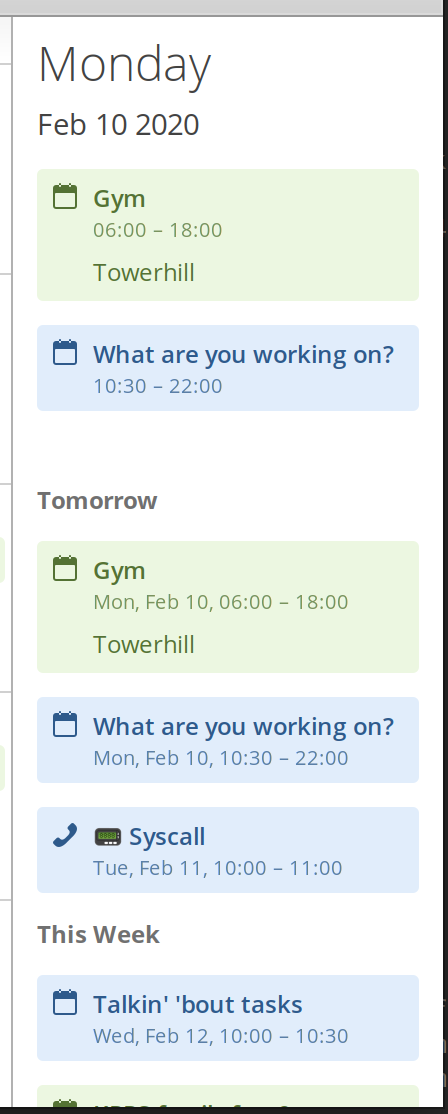Click the calendar icon on Tomorrow's 'What are you working on?'

click(x=65, y=725)
